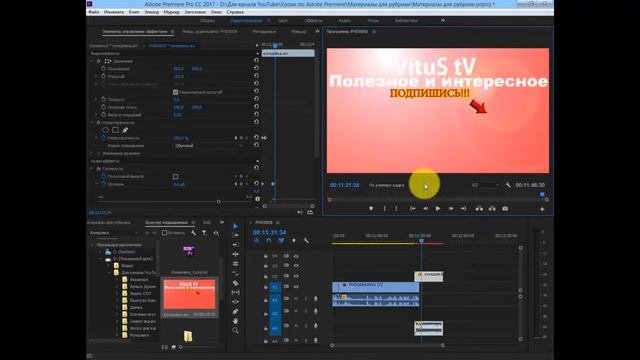Viewport: 640px width, 360px height.
Task: Collapse the Motion effect section
Action: tap(92, 61)
